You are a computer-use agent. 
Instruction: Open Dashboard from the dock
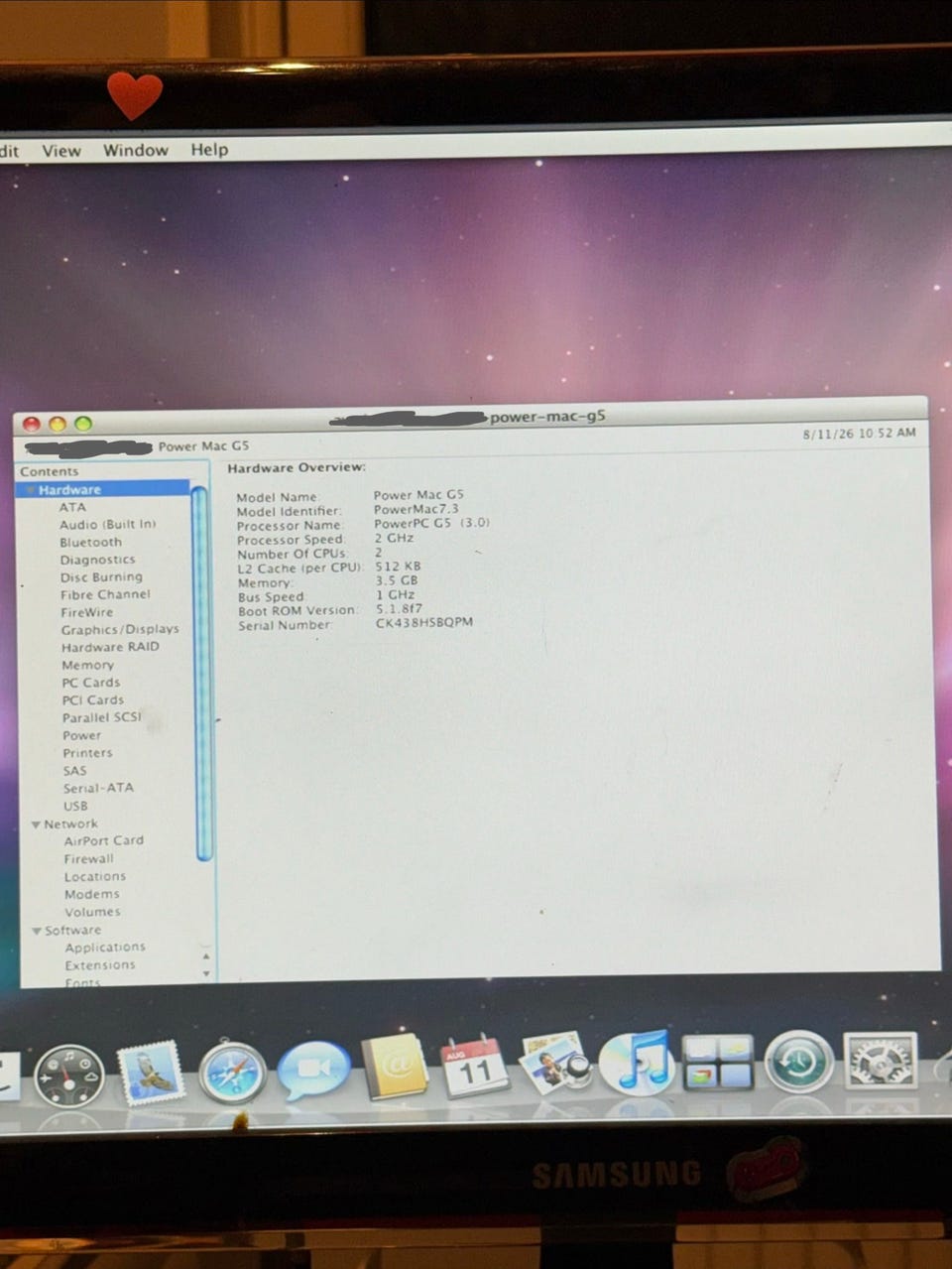68,1076
